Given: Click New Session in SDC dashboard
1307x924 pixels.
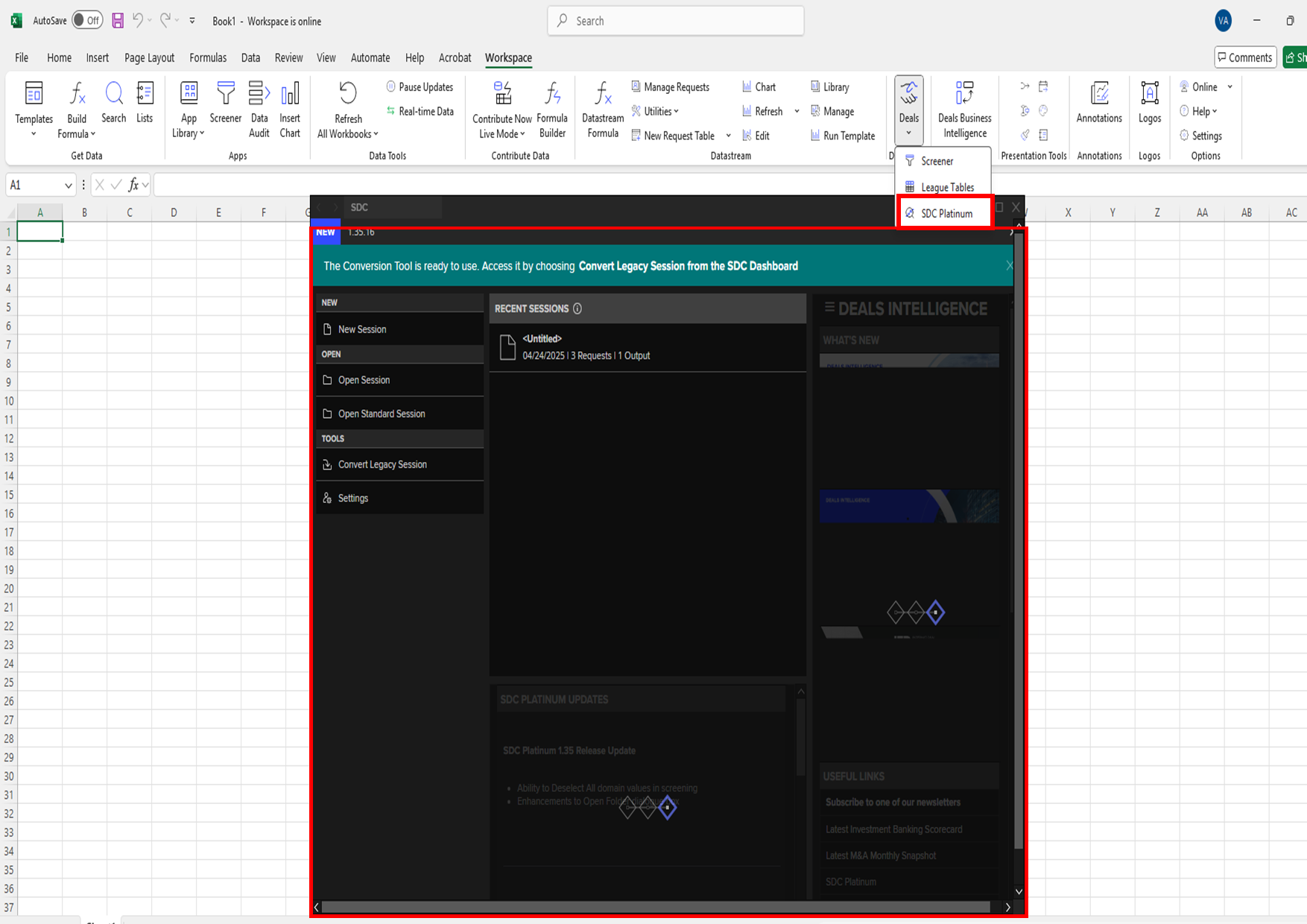Looking at the screenshot, I should tap(362, 329).
